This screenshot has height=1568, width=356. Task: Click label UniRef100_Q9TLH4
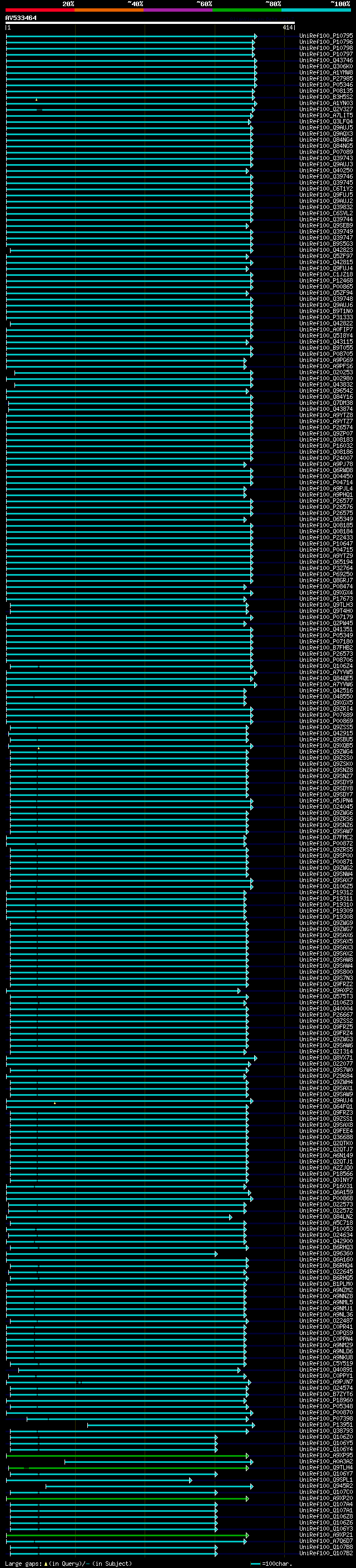[x=326, y=1467]
